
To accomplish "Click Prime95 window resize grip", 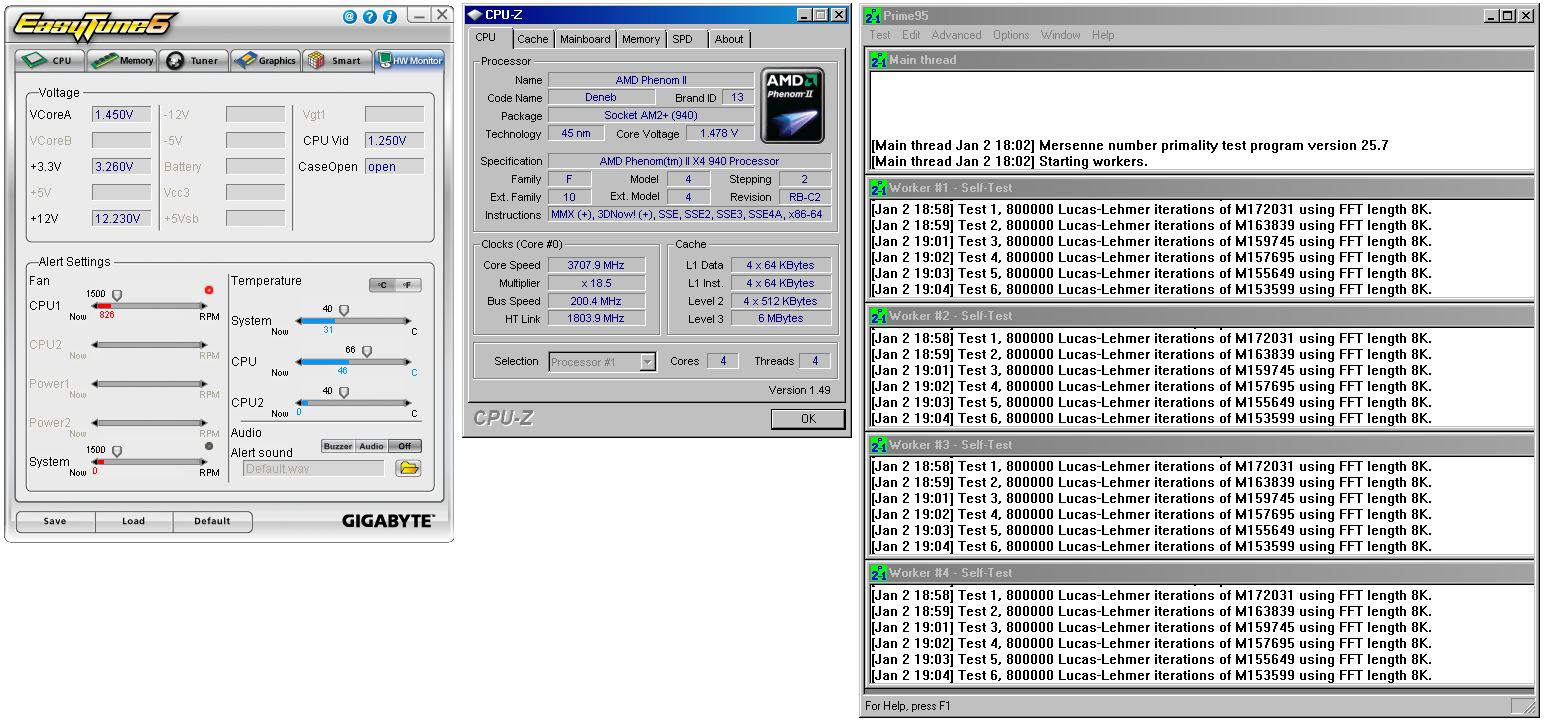I will (x=1528, y=707).
